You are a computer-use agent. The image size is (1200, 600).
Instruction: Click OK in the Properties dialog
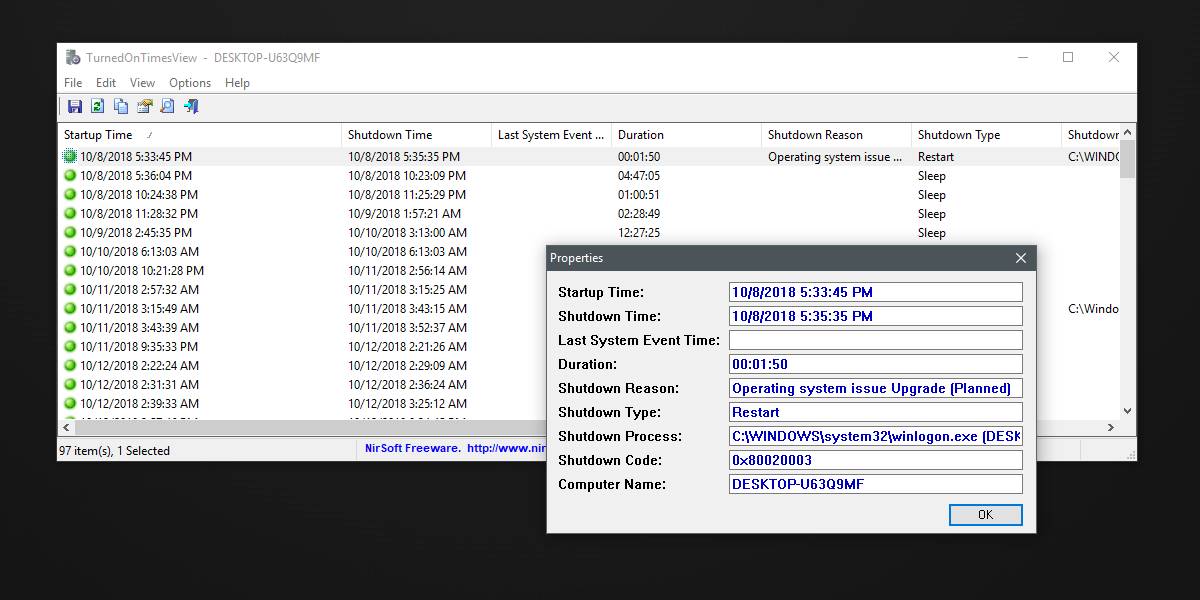click(985, 515)
